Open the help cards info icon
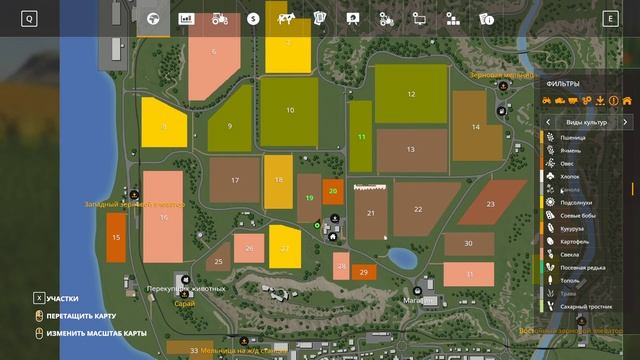 coord(486,19)
